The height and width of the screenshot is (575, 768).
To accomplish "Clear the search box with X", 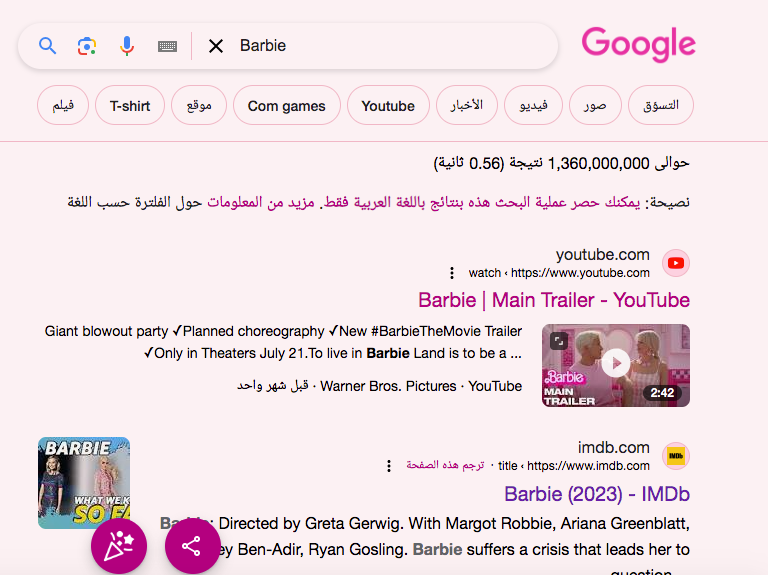I will (x=216, y=46).
